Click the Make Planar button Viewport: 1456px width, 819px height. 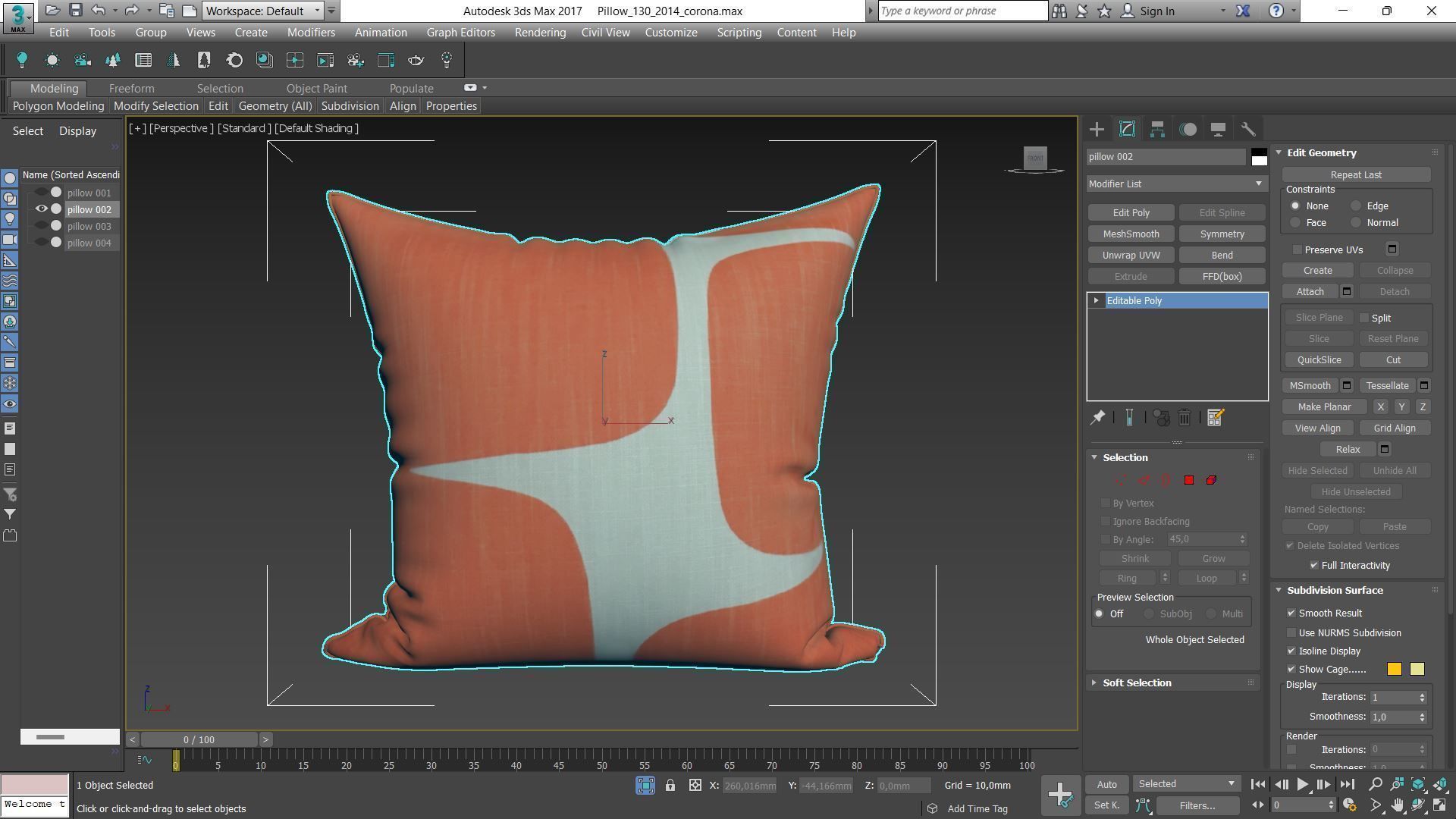(x=1324, y=407)
